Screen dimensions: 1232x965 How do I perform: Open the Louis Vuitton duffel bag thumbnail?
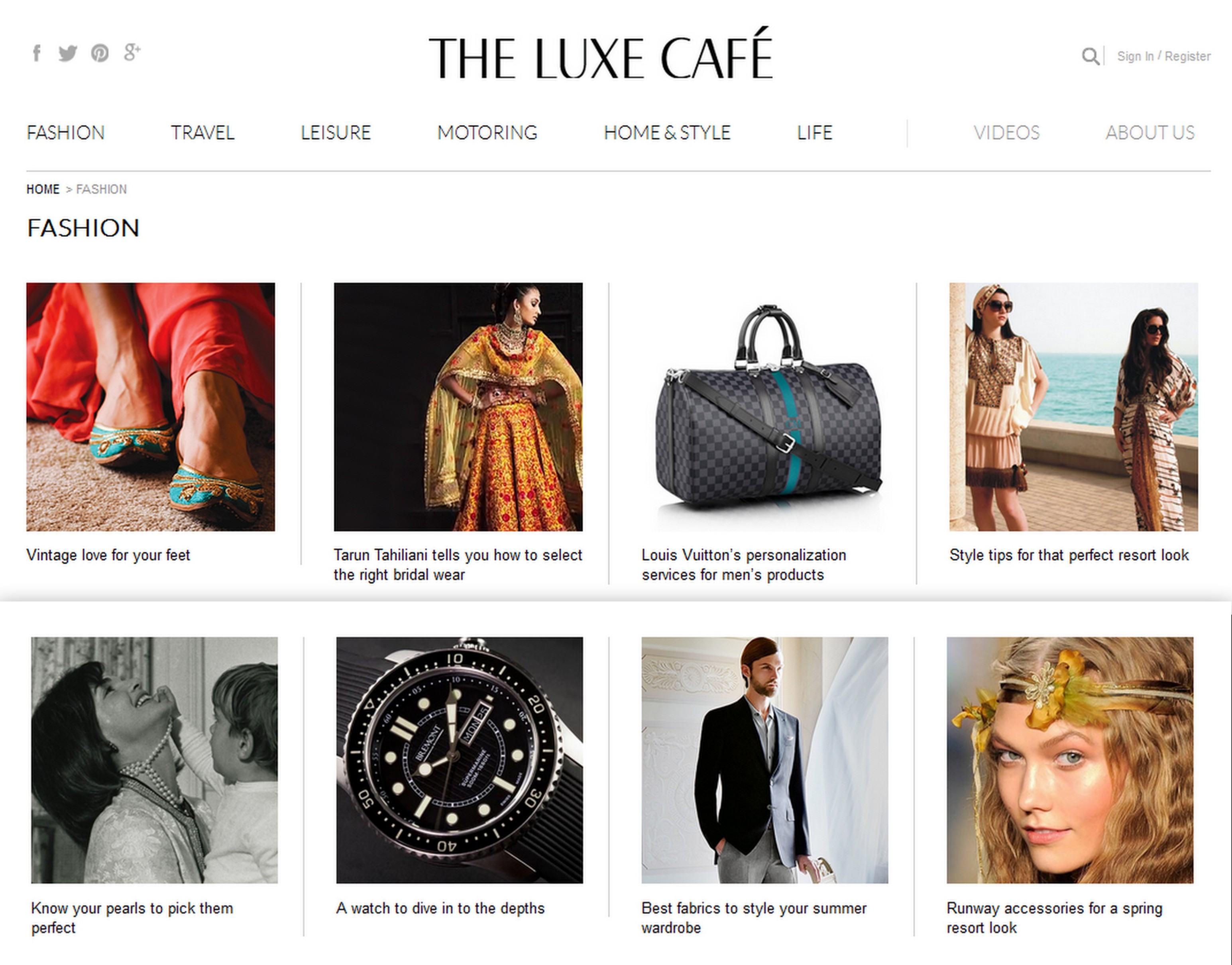click(x=766, y=407)
